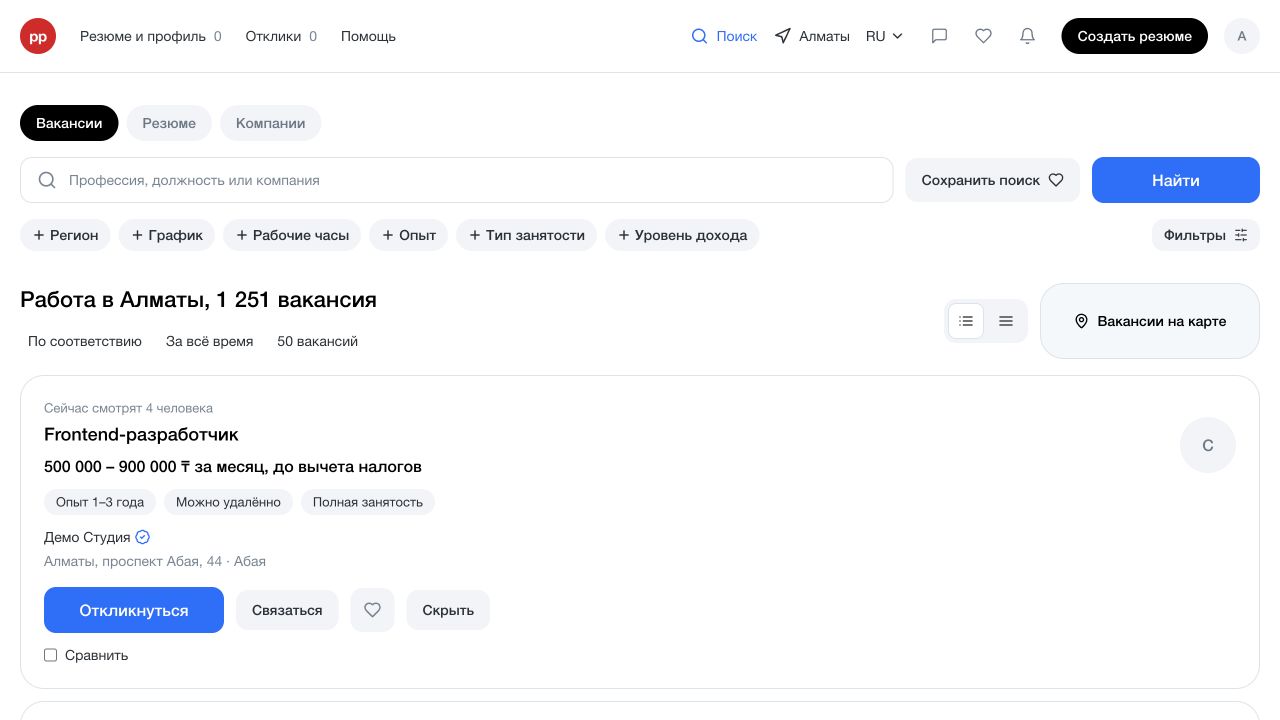Click the company logo C avatar
This screenshot has width=1280, height=720.
pyautogui.click(x=1208, y=445)
